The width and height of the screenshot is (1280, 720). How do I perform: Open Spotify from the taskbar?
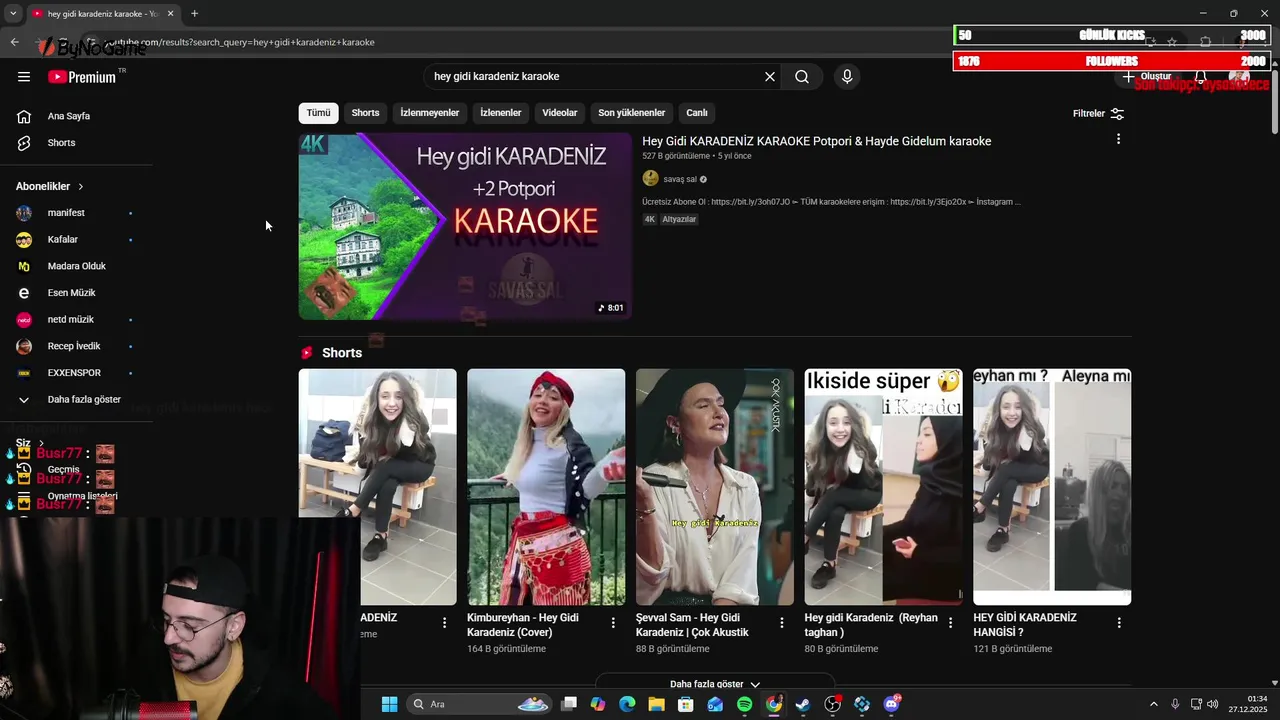click(x=744, y=704)
